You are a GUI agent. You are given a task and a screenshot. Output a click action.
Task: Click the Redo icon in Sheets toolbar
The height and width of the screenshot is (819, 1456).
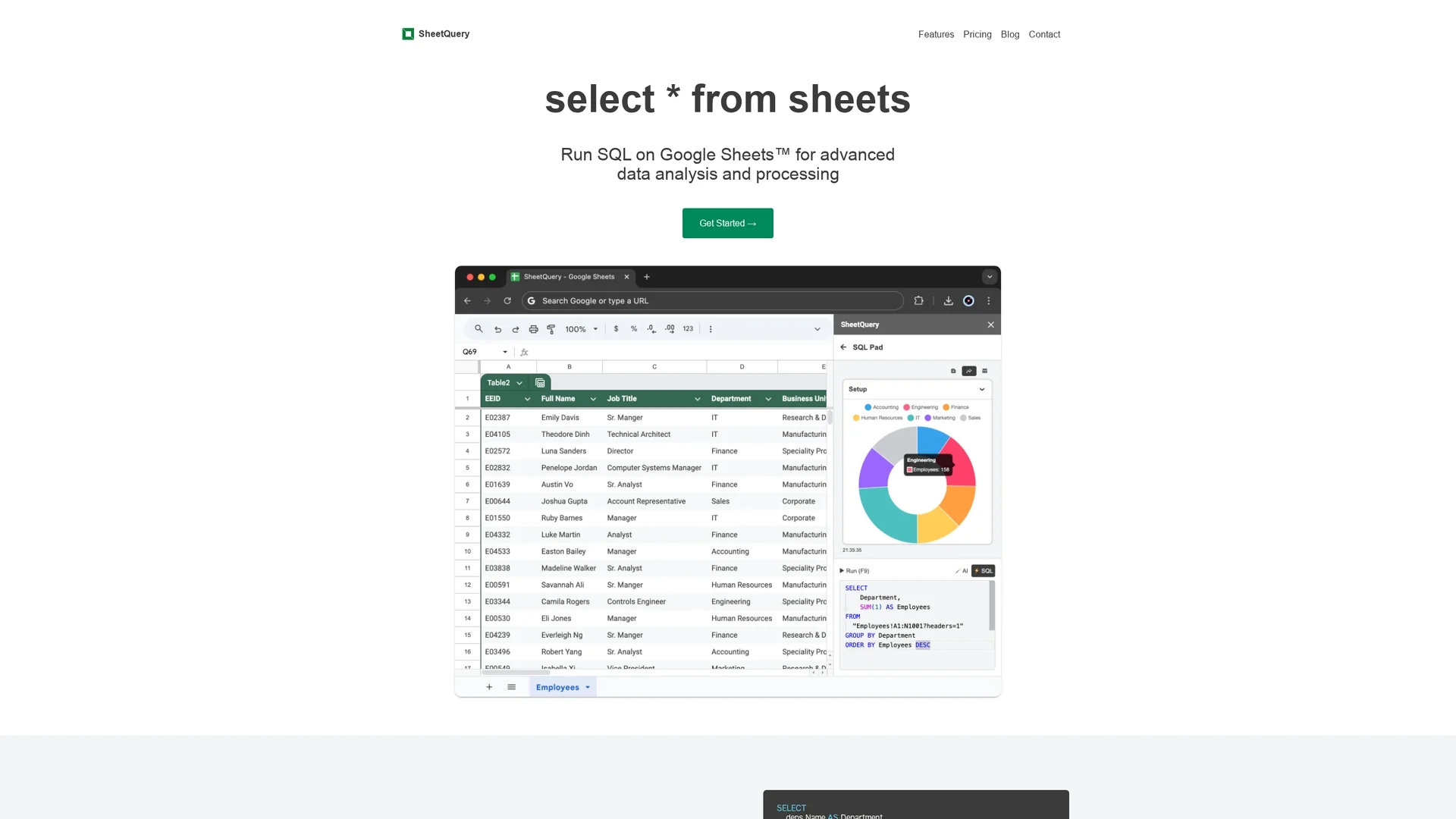click(x=516, y=329)
